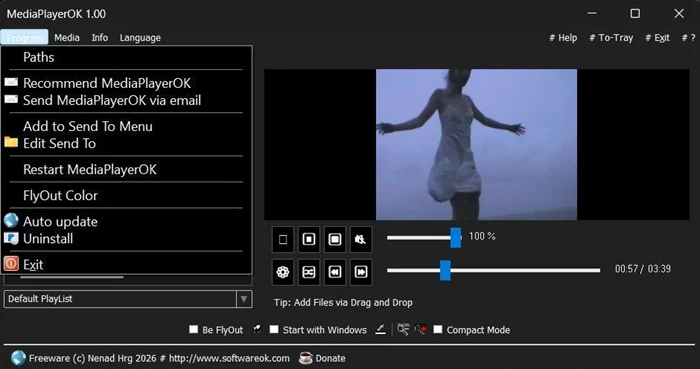Enable the Be FlyOut checkbox
This screenshot has width=700, height=369.
193,329
